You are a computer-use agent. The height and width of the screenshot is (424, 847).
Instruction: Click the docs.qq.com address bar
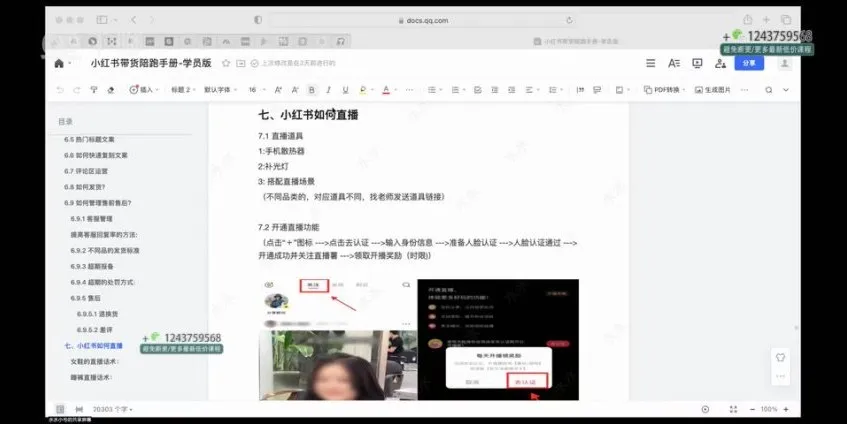tap(430, 19)
